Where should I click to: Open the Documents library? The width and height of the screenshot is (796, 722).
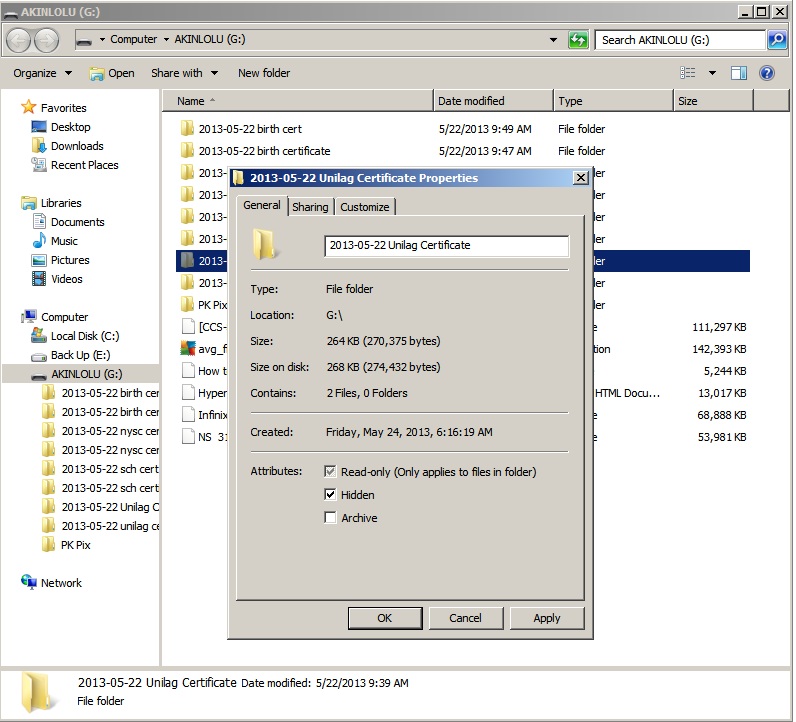pos(77,222)
